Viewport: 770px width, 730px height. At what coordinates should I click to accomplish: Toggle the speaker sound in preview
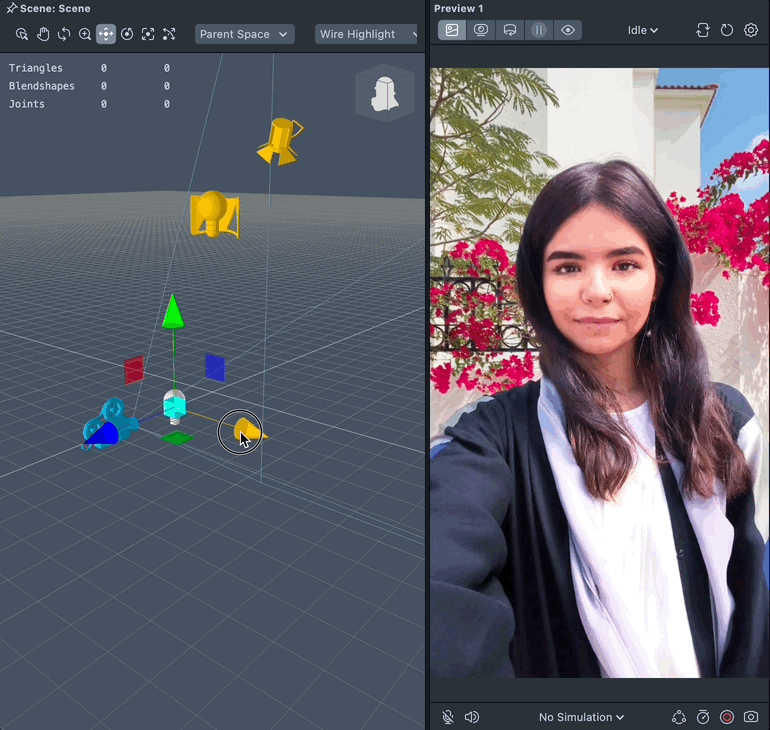tap(472, 717)
